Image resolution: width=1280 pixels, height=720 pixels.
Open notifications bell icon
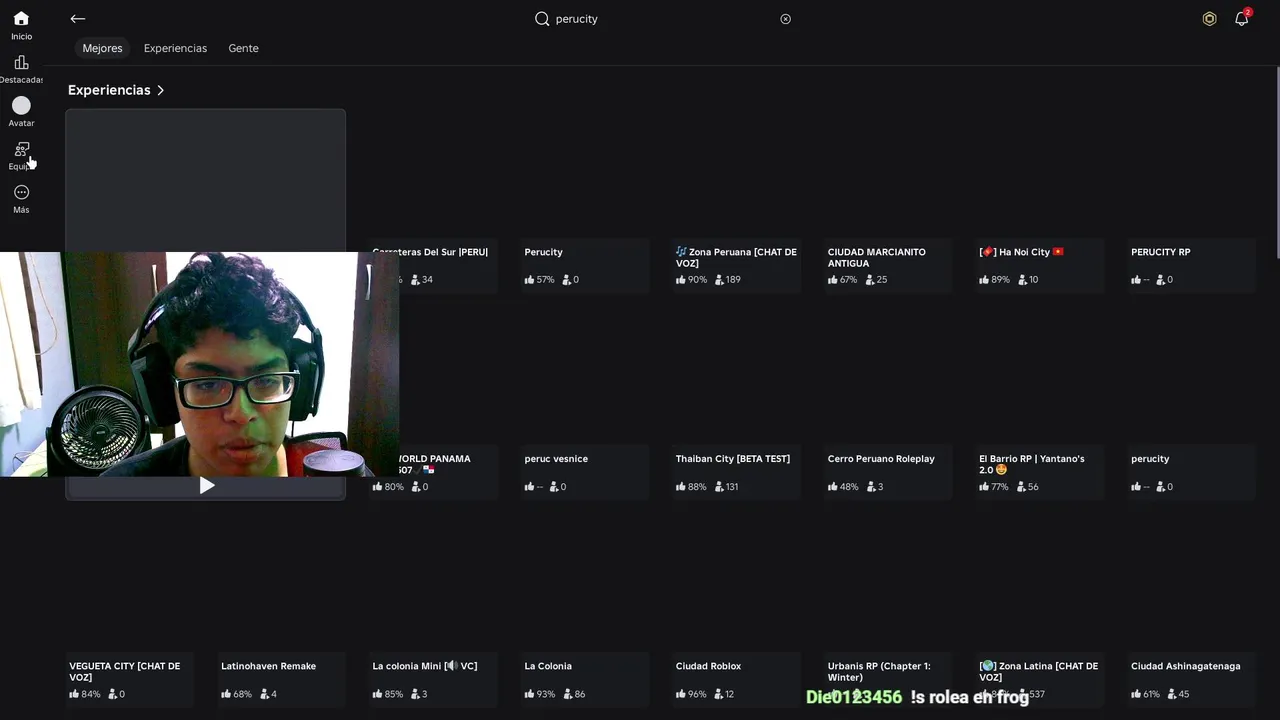tap(1241, 19)
